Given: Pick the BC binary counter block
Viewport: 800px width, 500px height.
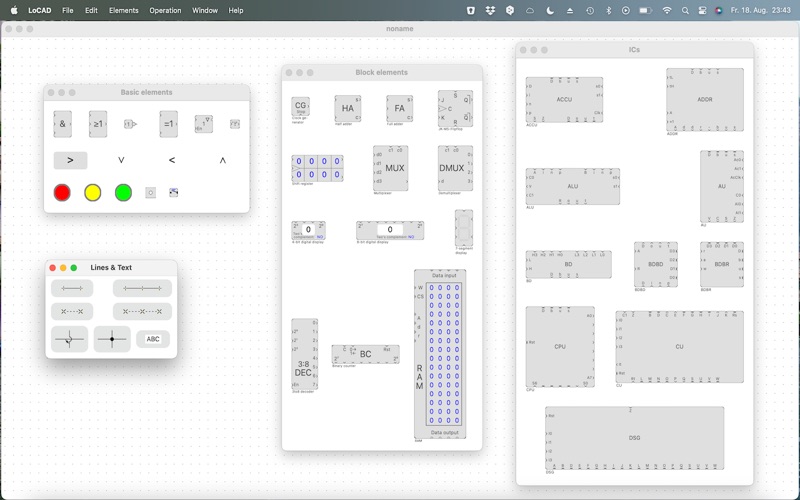Looking at the screenshot, I should [365, 354].
